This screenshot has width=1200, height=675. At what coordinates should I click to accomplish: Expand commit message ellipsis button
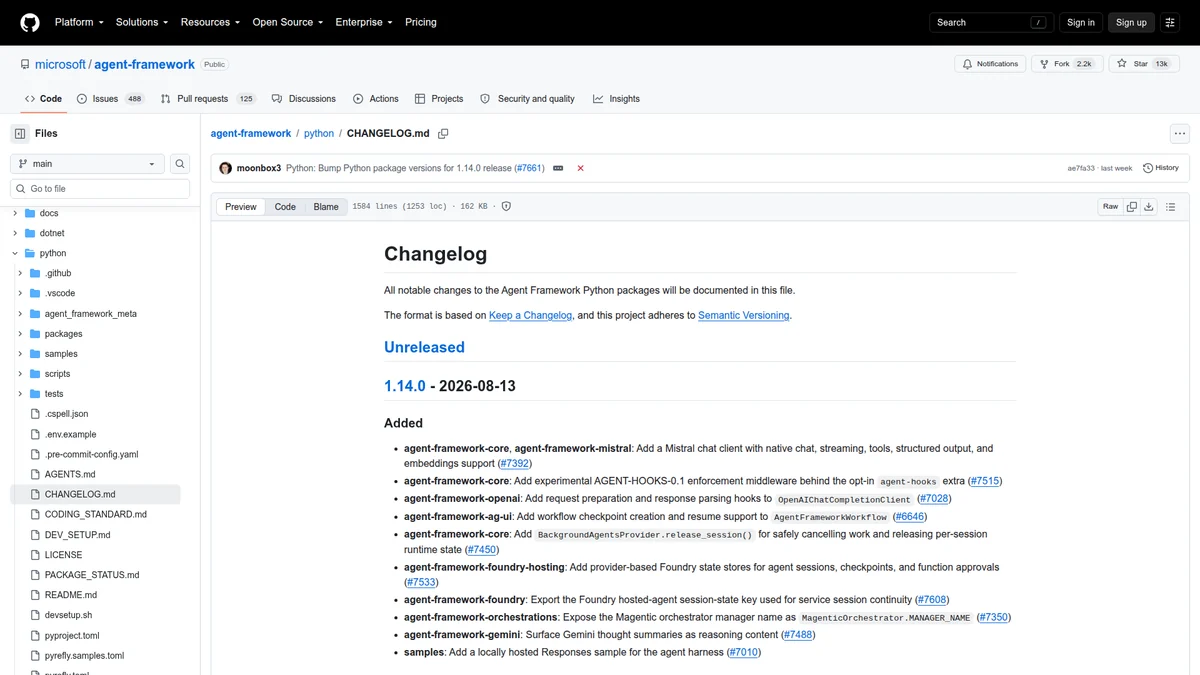(x=558, y=168)
